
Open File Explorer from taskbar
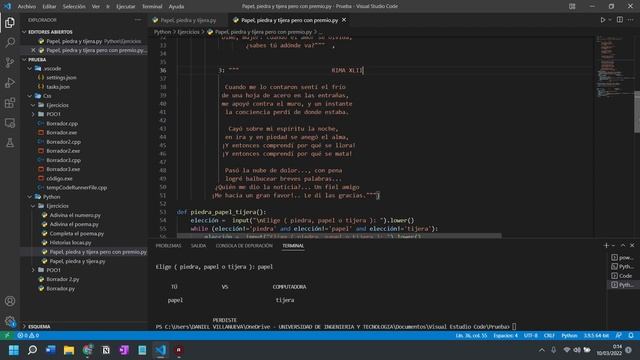click(x=69, y=350)
